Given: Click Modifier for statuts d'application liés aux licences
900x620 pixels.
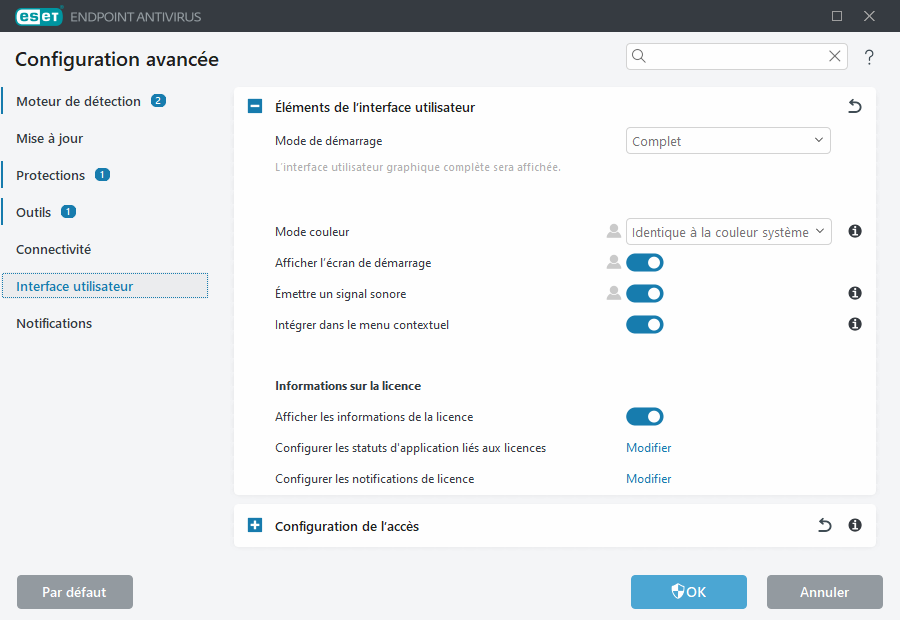Looking at the screenshot, I should 649,448.
